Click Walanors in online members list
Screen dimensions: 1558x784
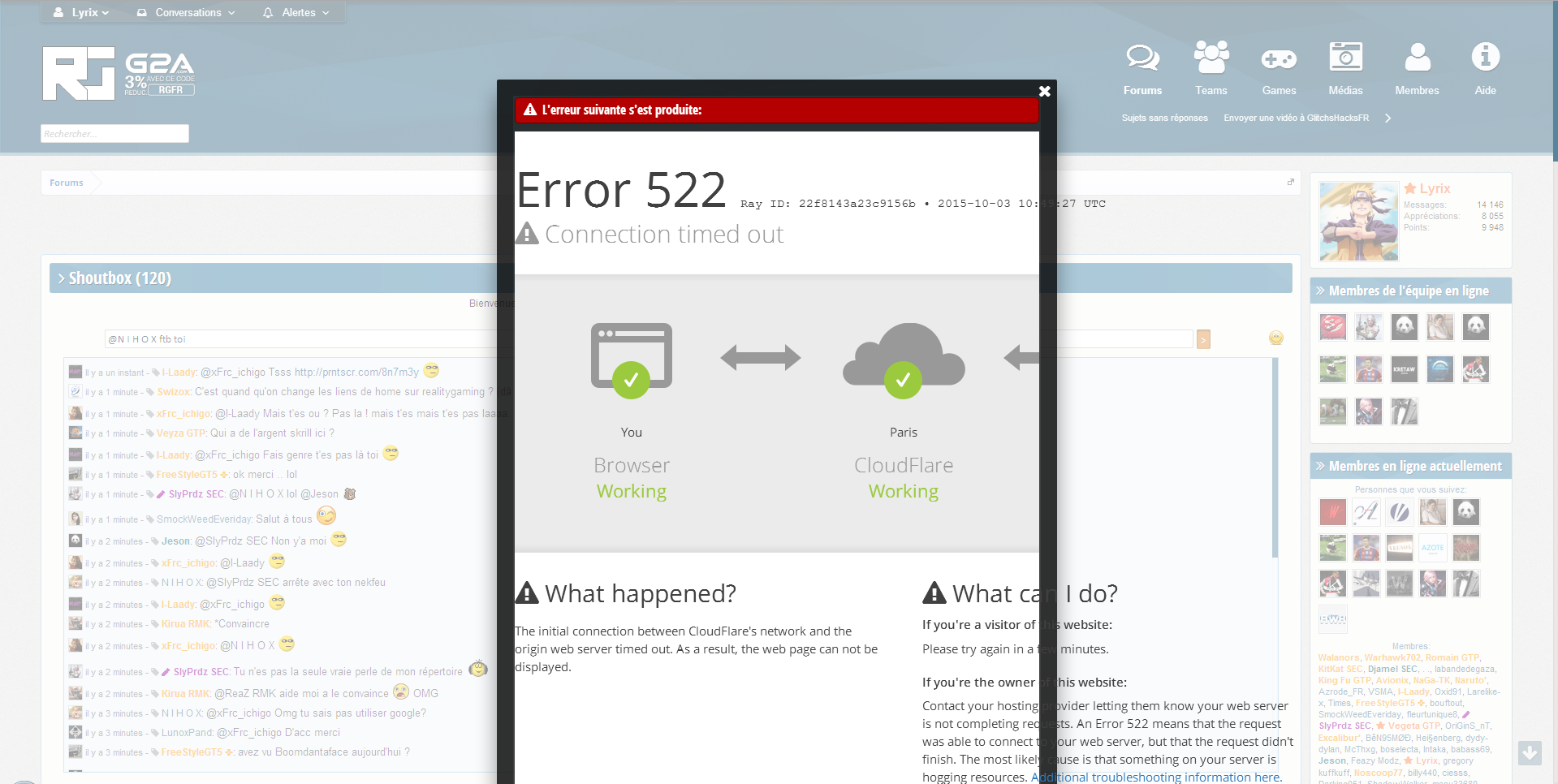point(1339,657)
